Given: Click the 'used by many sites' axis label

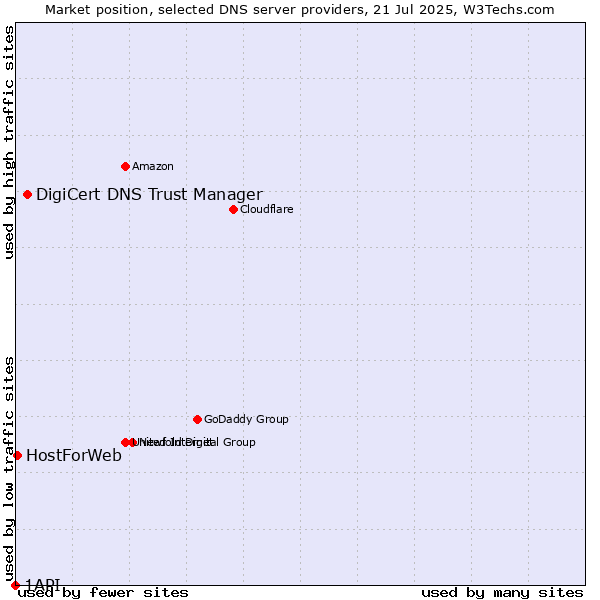Looking at the screenshot, I should click(502, 593).
